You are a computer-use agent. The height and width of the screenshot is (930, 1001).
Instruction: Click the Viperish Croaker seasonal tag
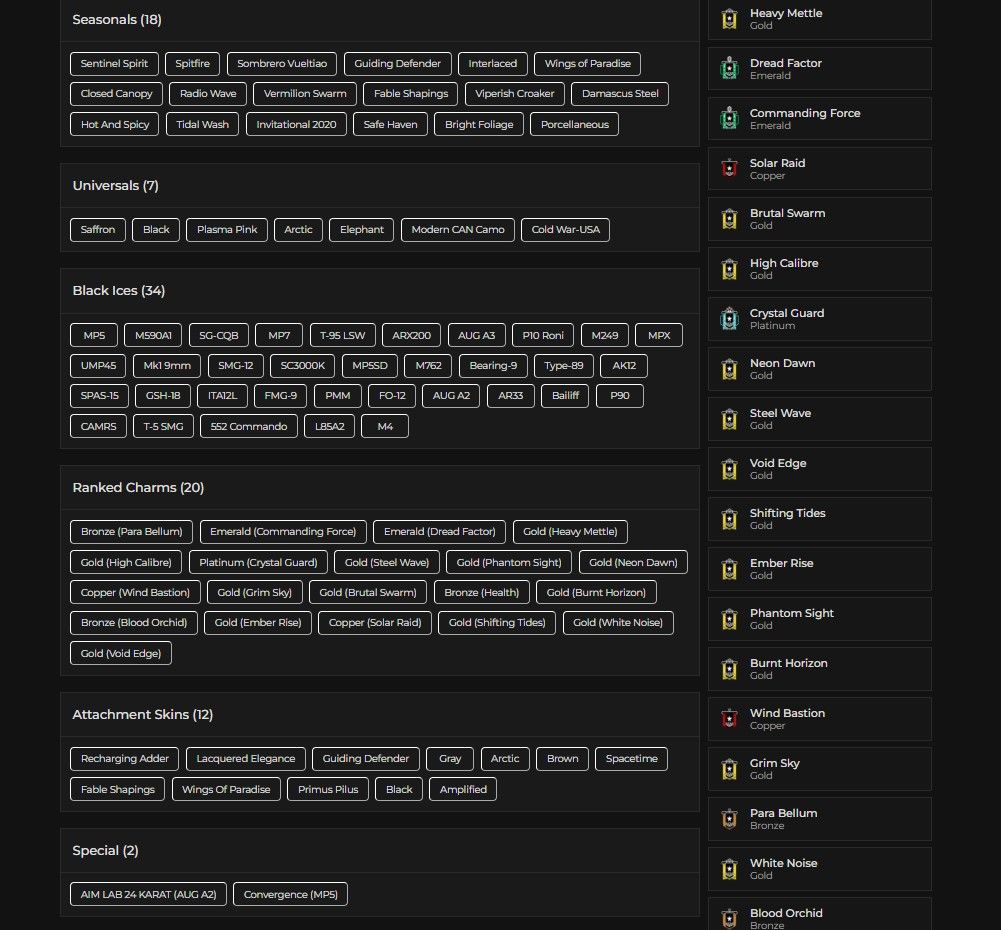coord(515,93)
